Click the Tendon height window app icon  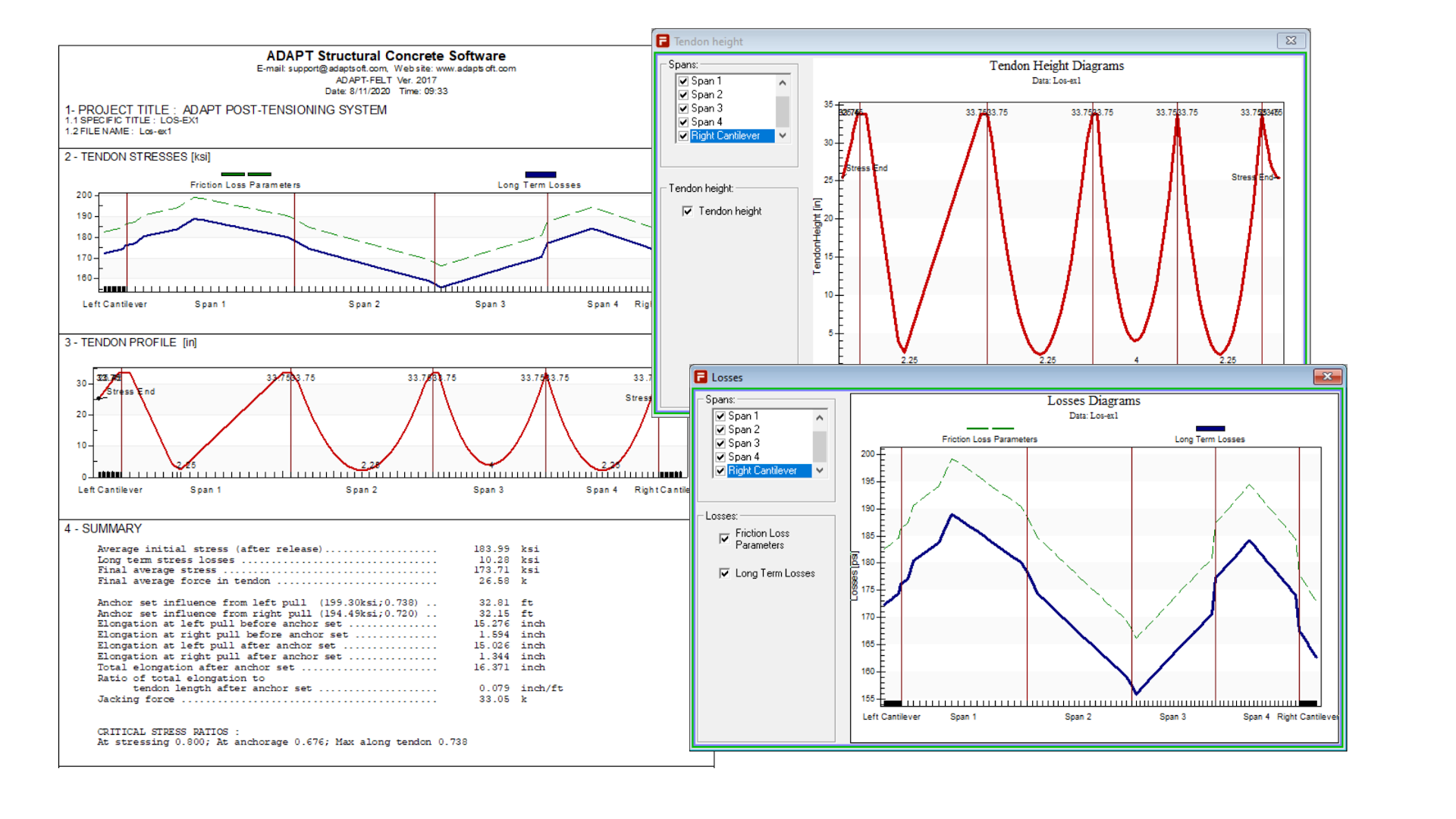click(663, 41)
